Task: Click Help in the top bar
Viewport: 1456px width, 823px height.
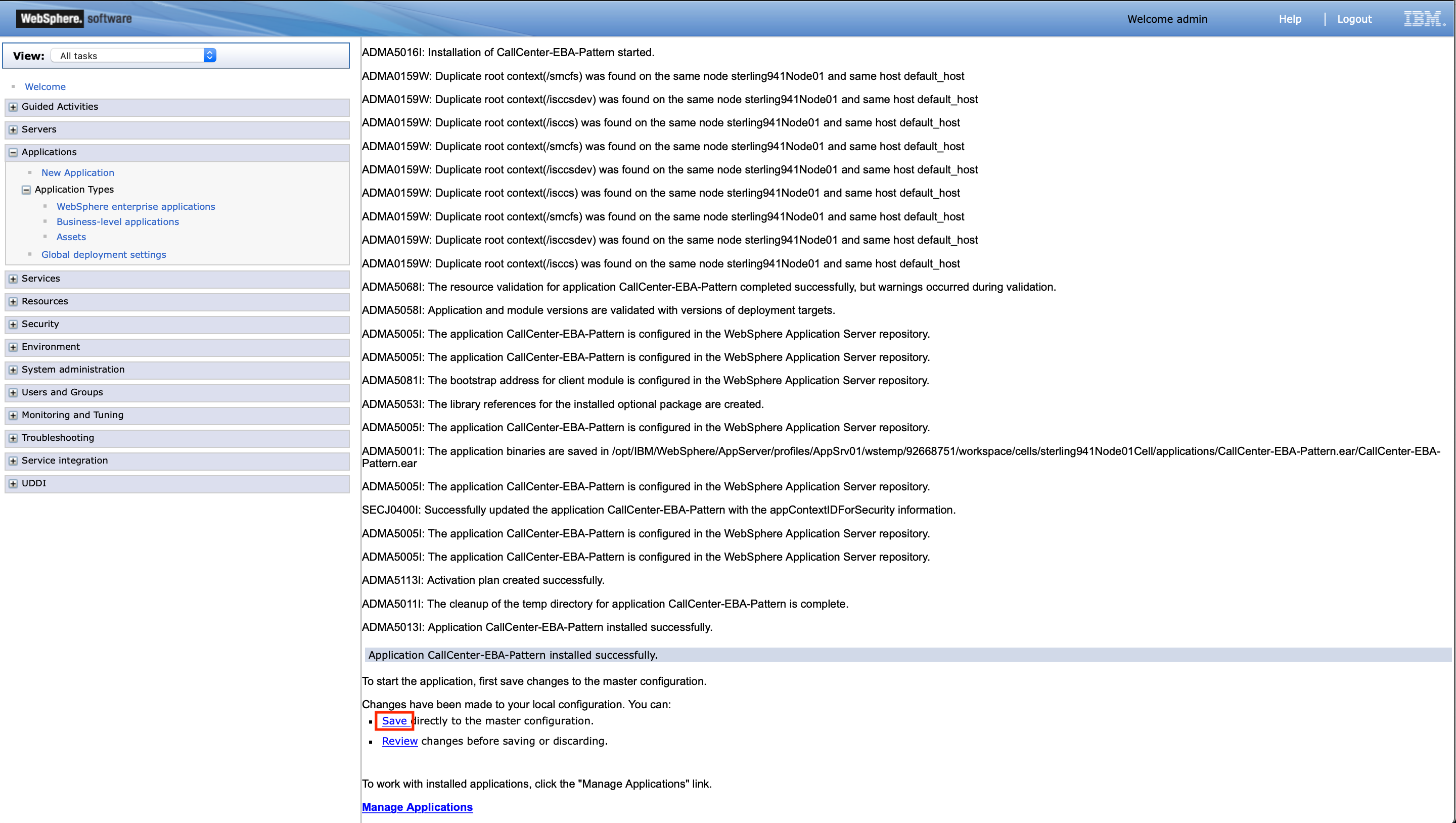Action: tap(1290, 19)
